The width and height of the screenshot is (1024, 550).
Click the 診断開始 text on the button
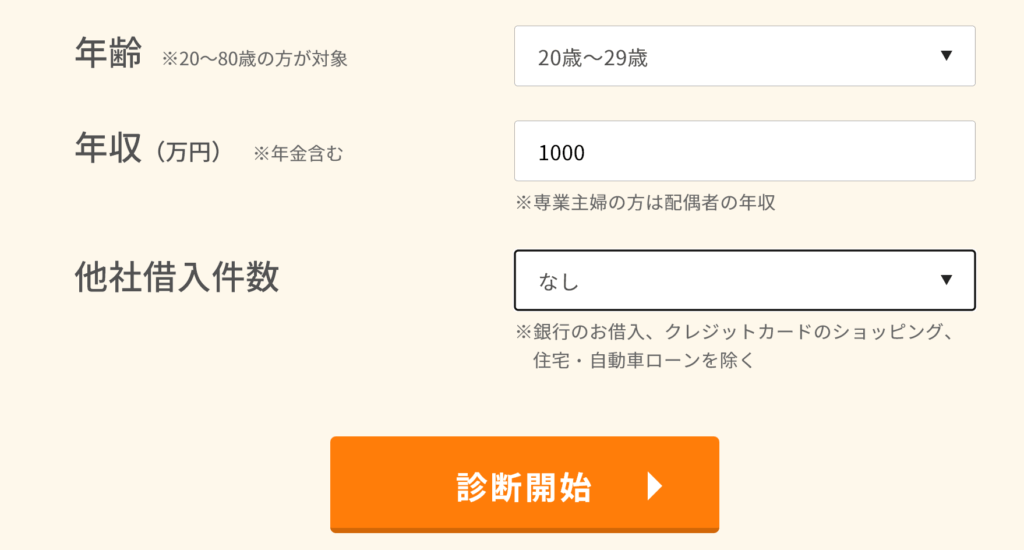point(524,486)
